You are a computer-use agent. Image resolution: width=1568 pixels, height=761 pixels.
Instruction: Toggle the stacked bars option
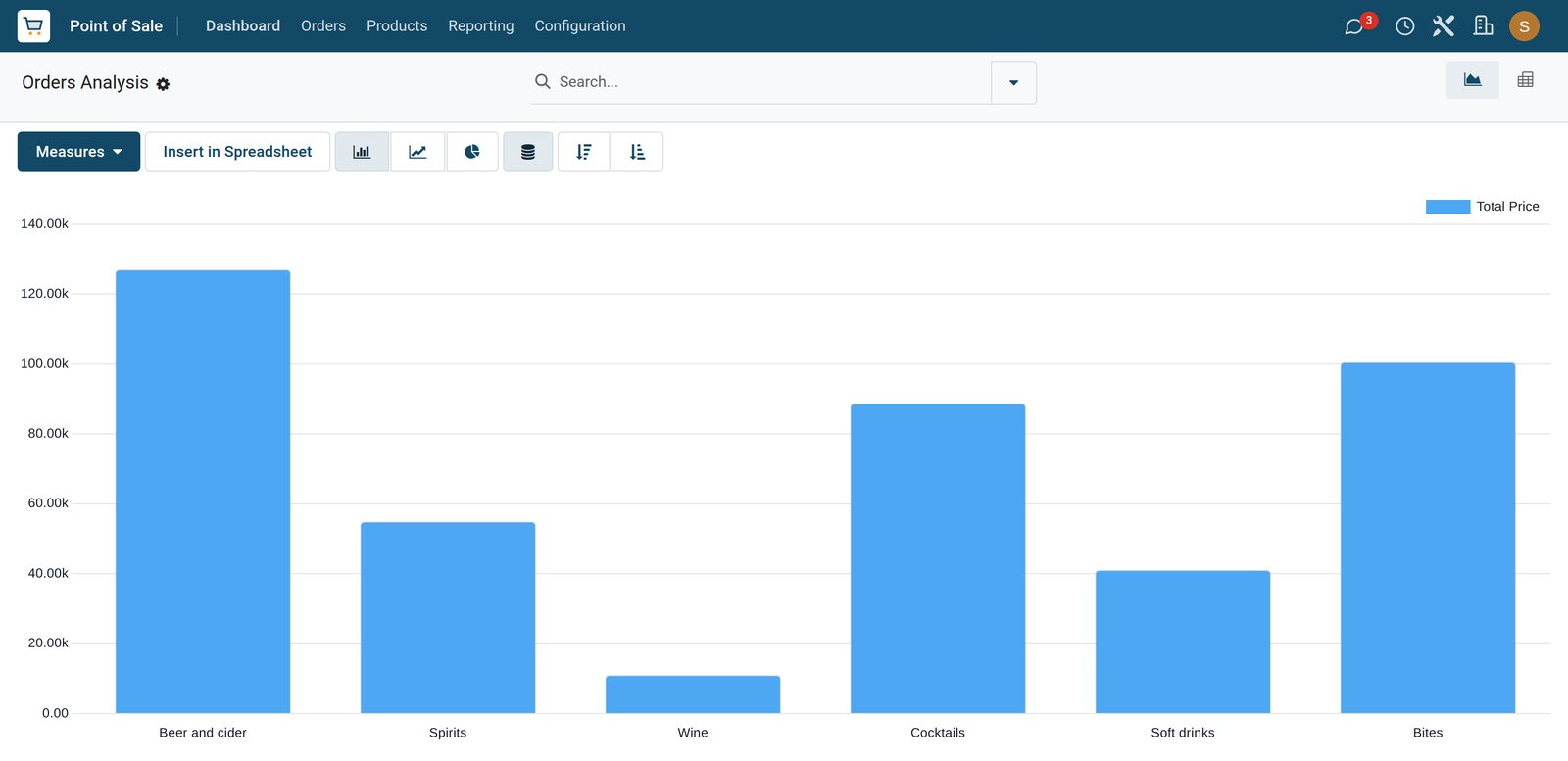(x=528, y=152)
